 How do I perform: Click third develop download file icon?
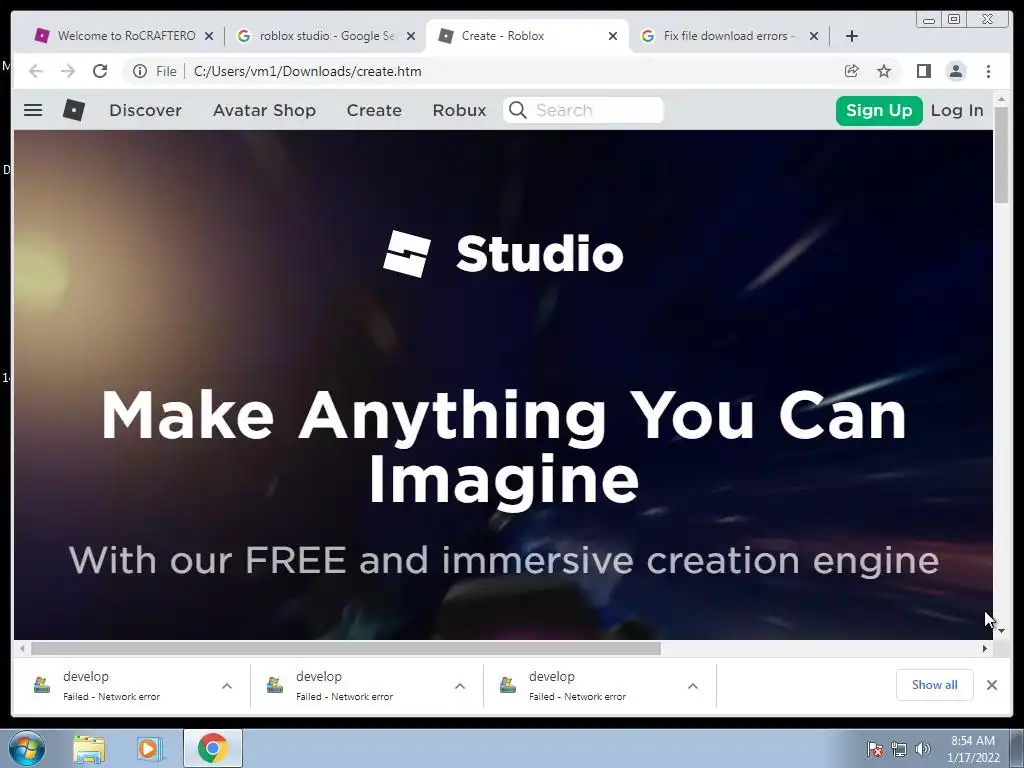click(x=508, y=685)
